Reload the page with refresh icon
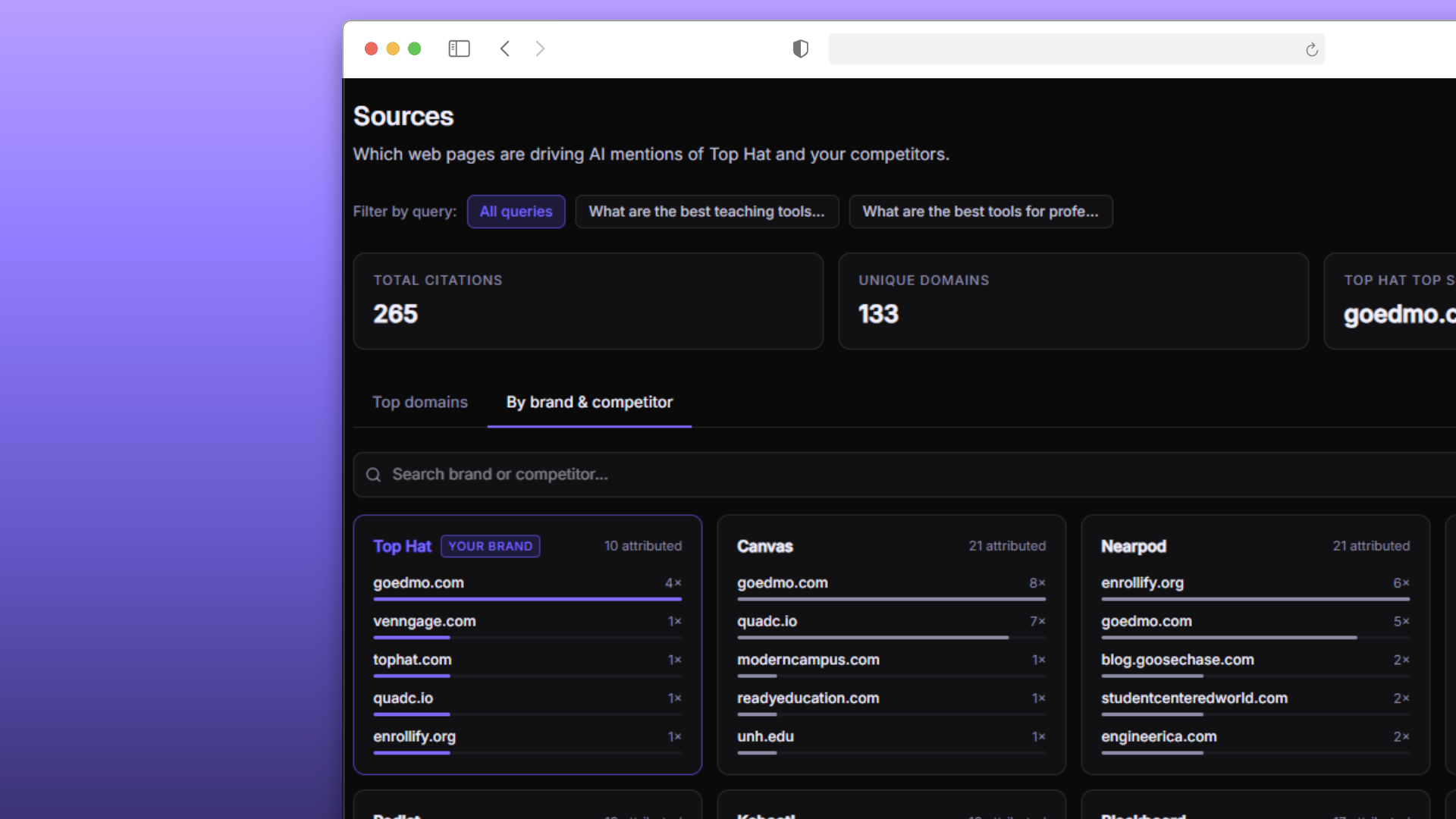 tap(1311, 50)
